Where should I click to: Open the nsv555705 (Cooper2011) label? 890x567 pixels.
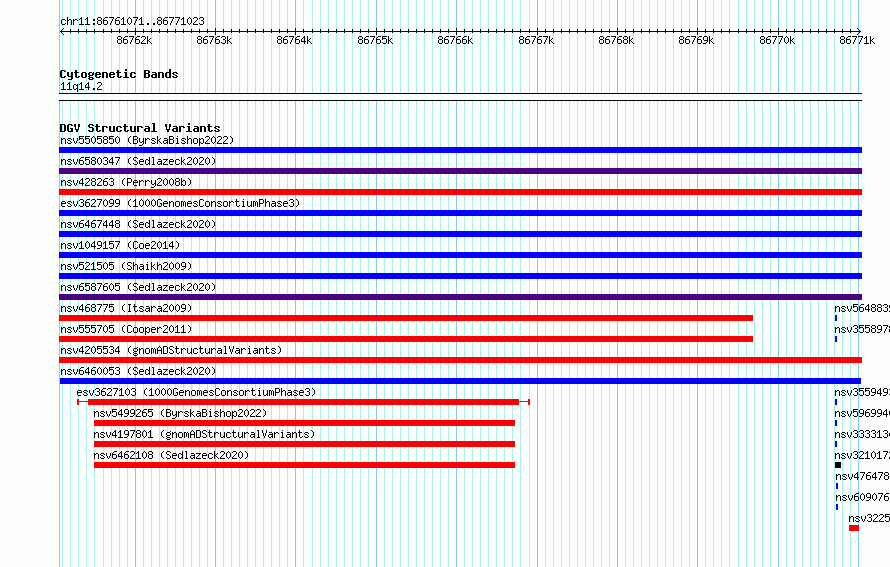point(126,329)
